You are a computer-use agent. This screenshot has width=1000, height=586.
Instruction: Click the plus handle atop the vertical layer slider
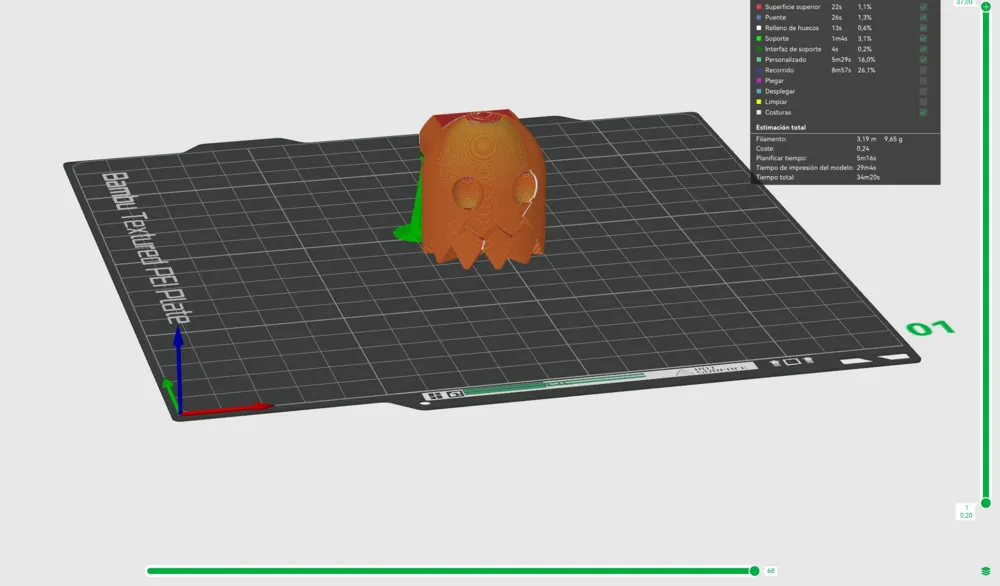click(986, 6)
